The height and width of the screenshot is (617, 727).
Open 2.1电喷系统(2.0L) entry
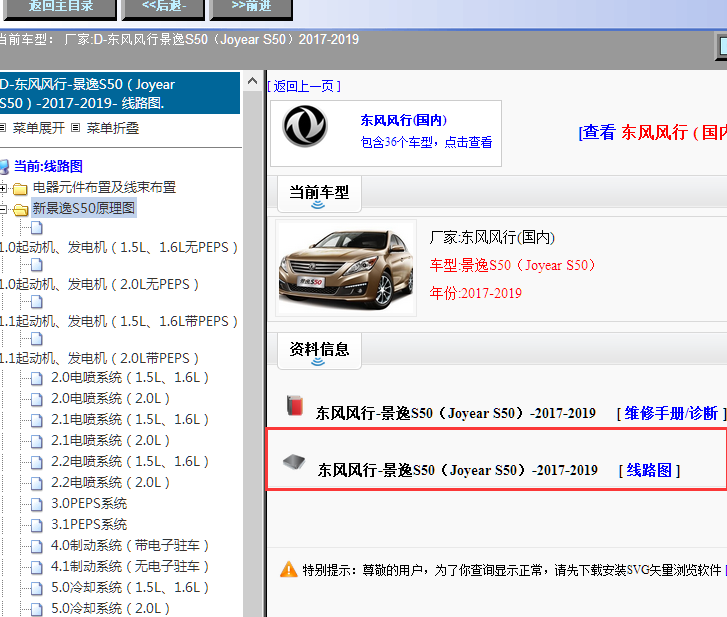click(x=110, y=440)
